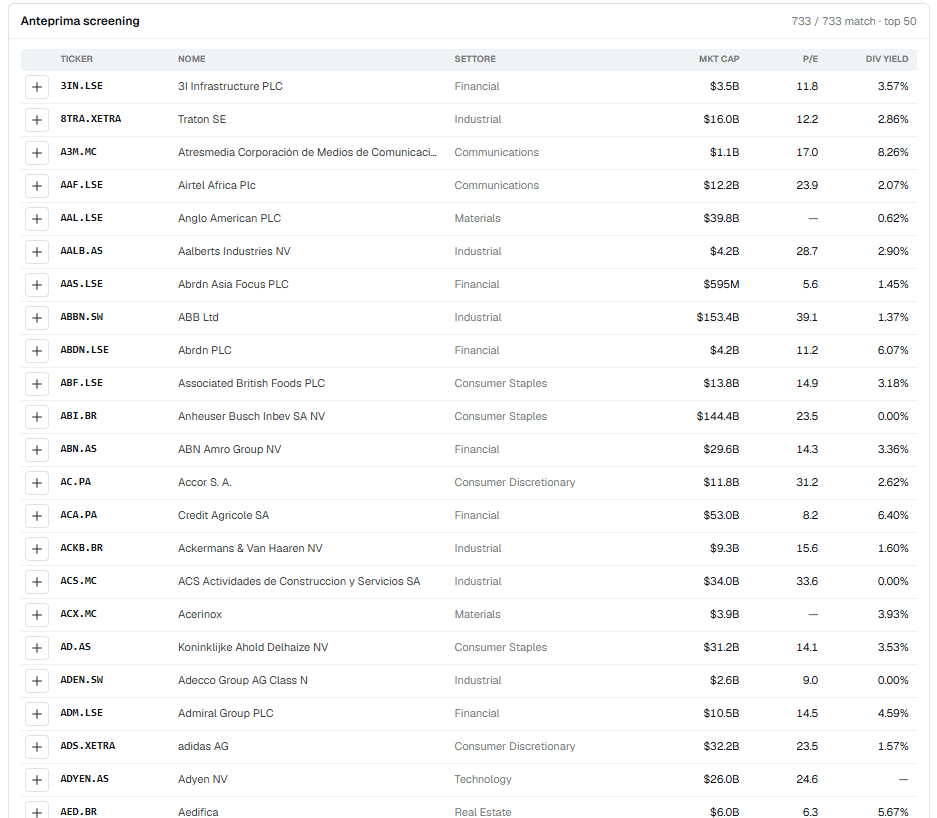Add Credit Agricole SA using plus icon
The height and width of the screenshot is (818, 937).
click(36, 516)
